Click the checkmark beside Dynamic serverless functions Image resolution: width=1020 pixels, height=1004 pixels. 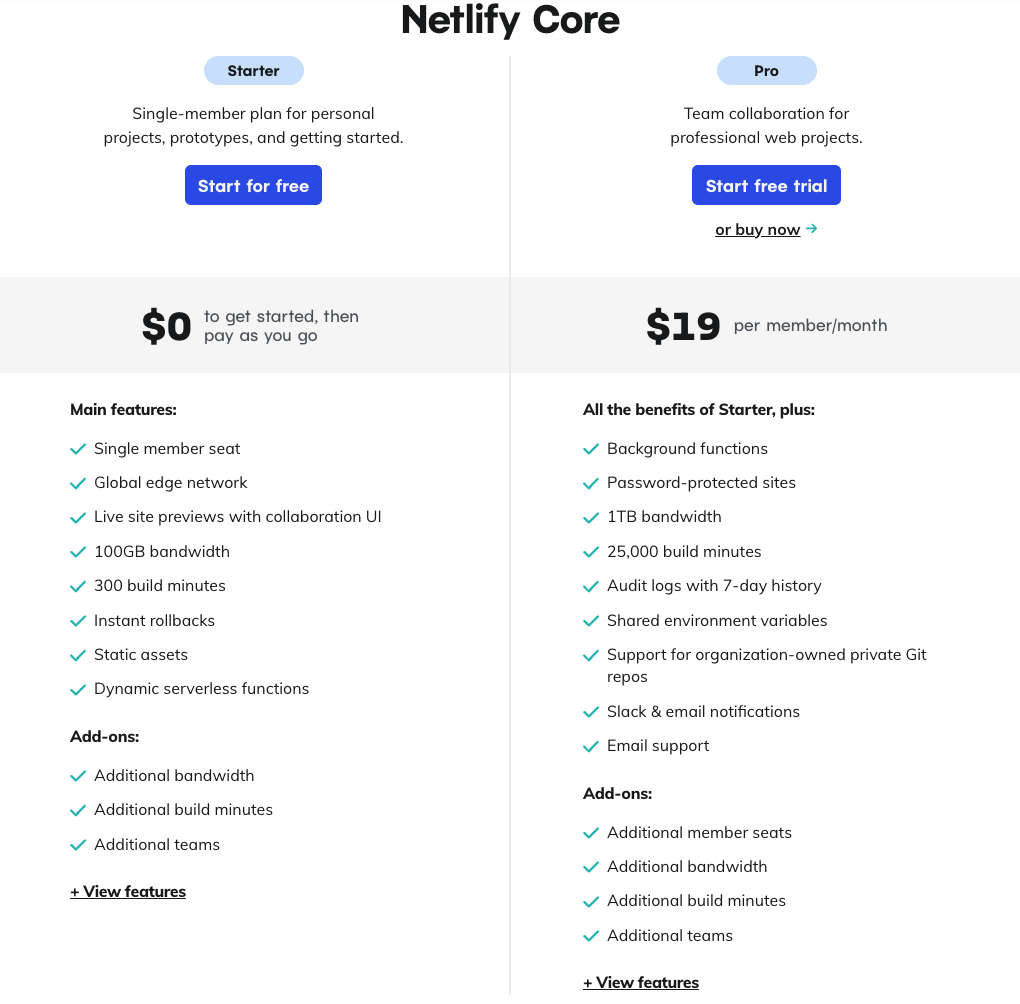coord(78,689)
